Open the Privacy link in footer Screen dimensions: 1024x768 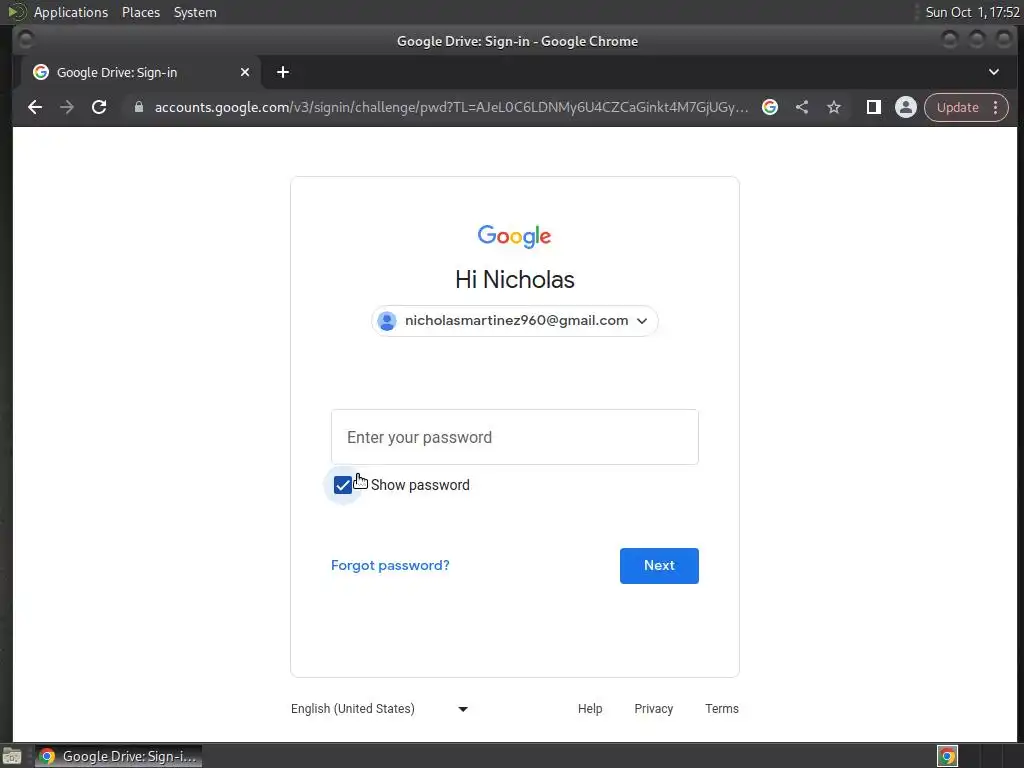653,709
